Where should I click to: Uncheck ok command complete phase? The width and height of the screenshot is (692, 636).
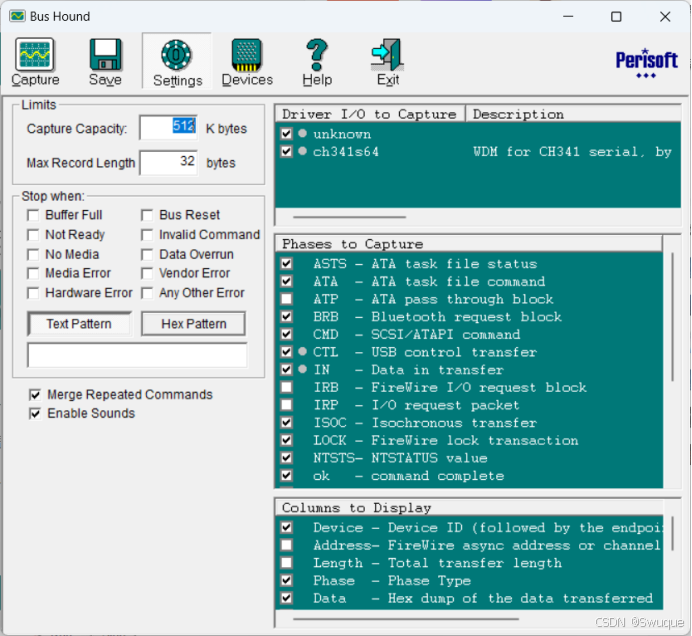click(x=286, y=475)
